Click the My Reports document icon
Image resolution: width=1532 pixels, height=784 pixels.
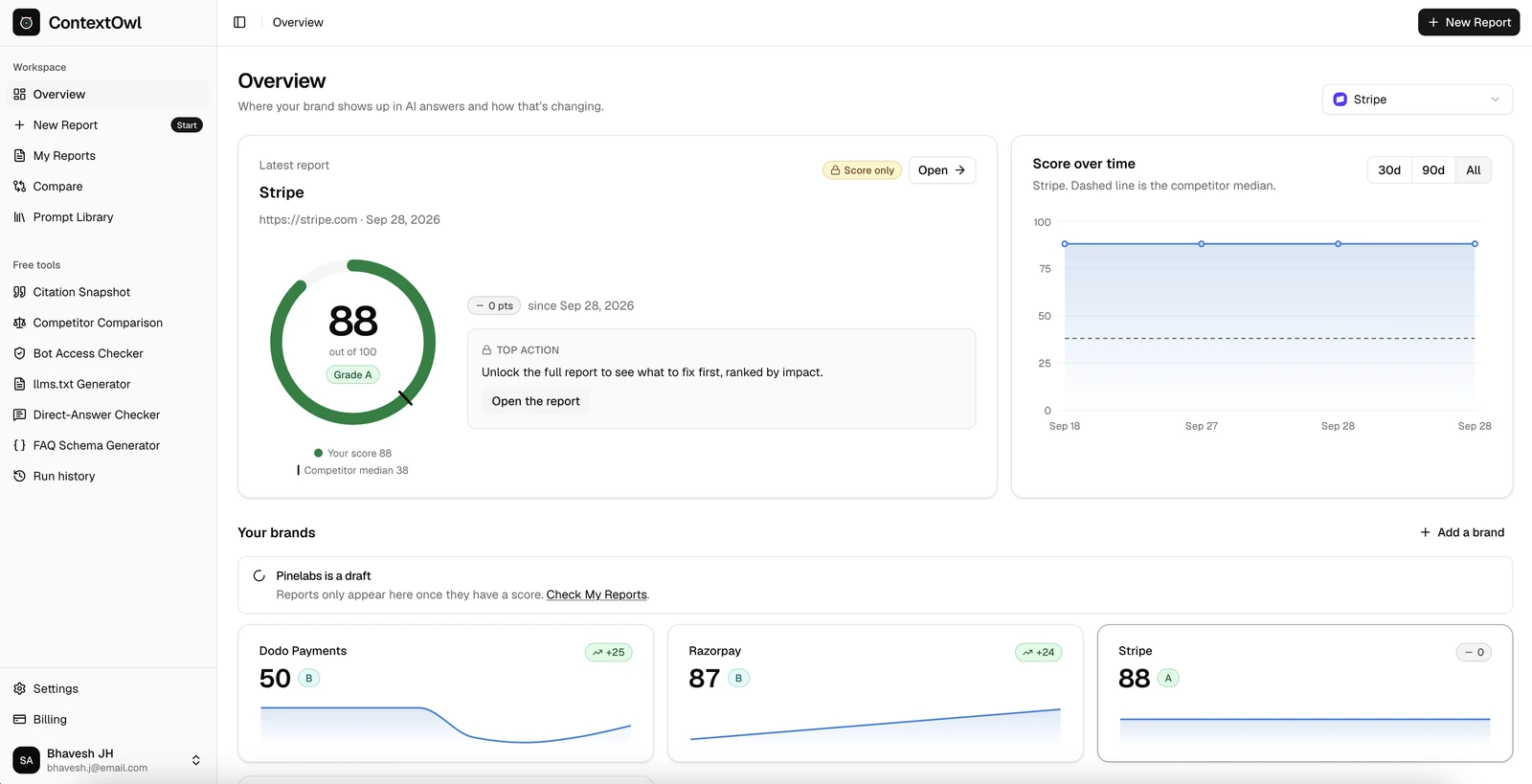click(x=19, y=155)
